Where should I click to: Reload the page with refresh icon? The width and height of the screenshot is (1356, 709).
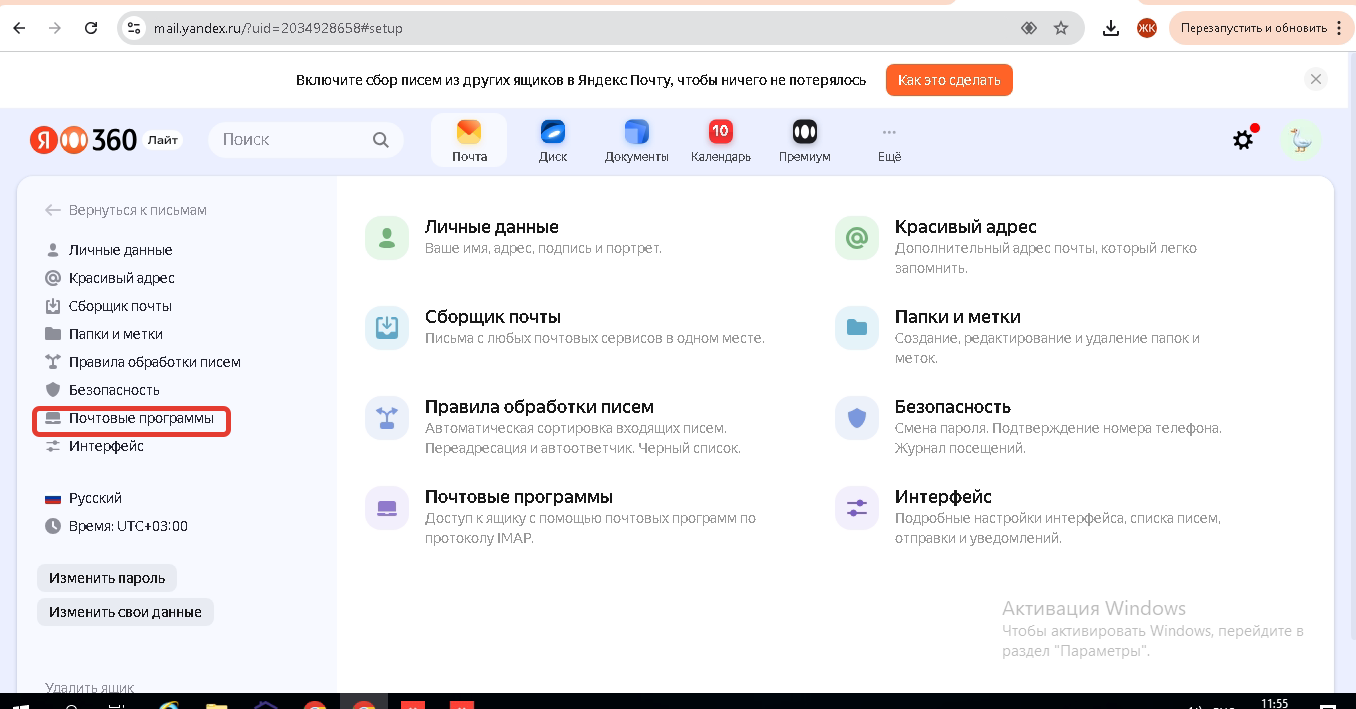(91, 28)
